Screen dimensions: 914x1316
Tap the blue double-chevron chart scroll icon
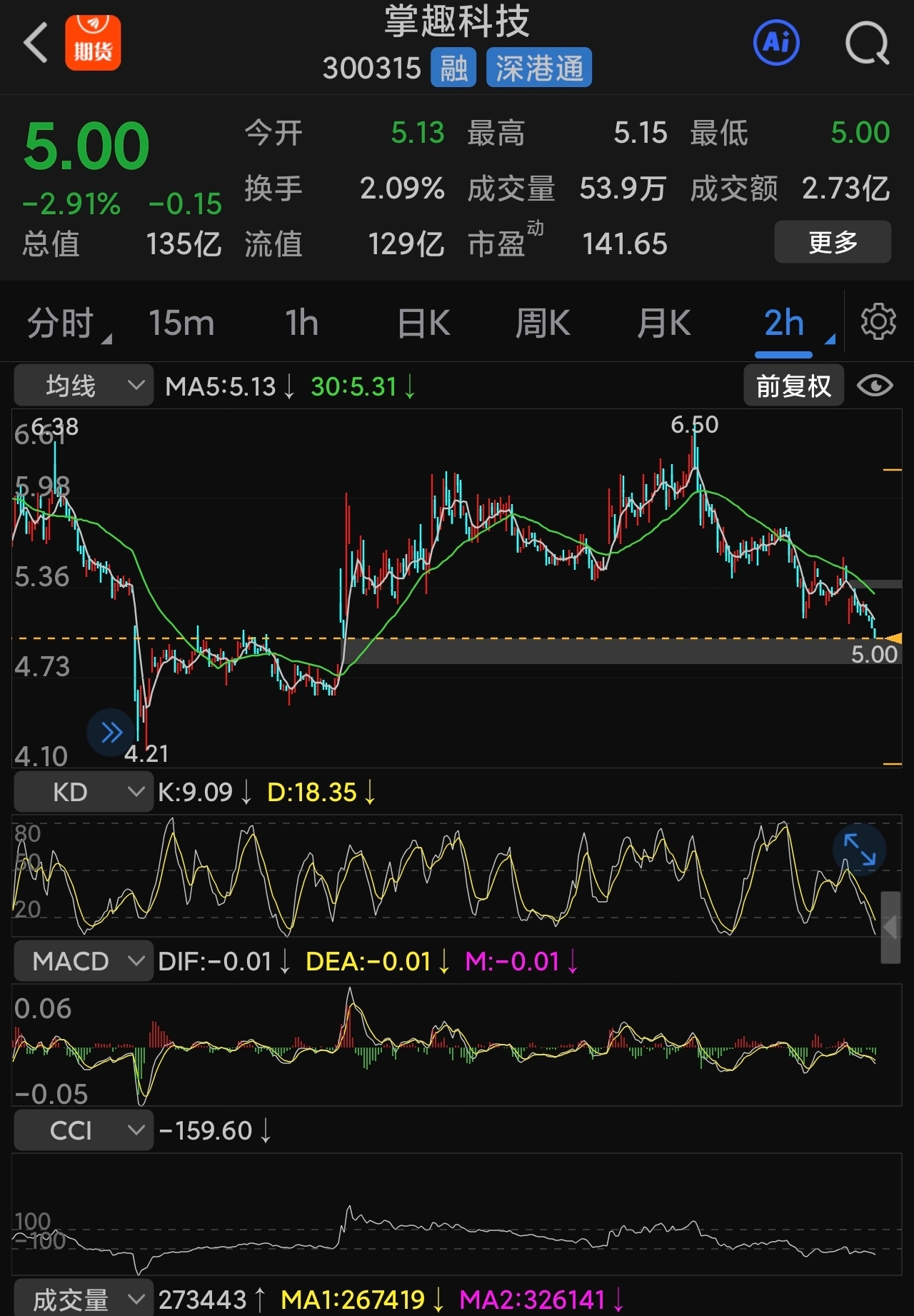point(111,732)
